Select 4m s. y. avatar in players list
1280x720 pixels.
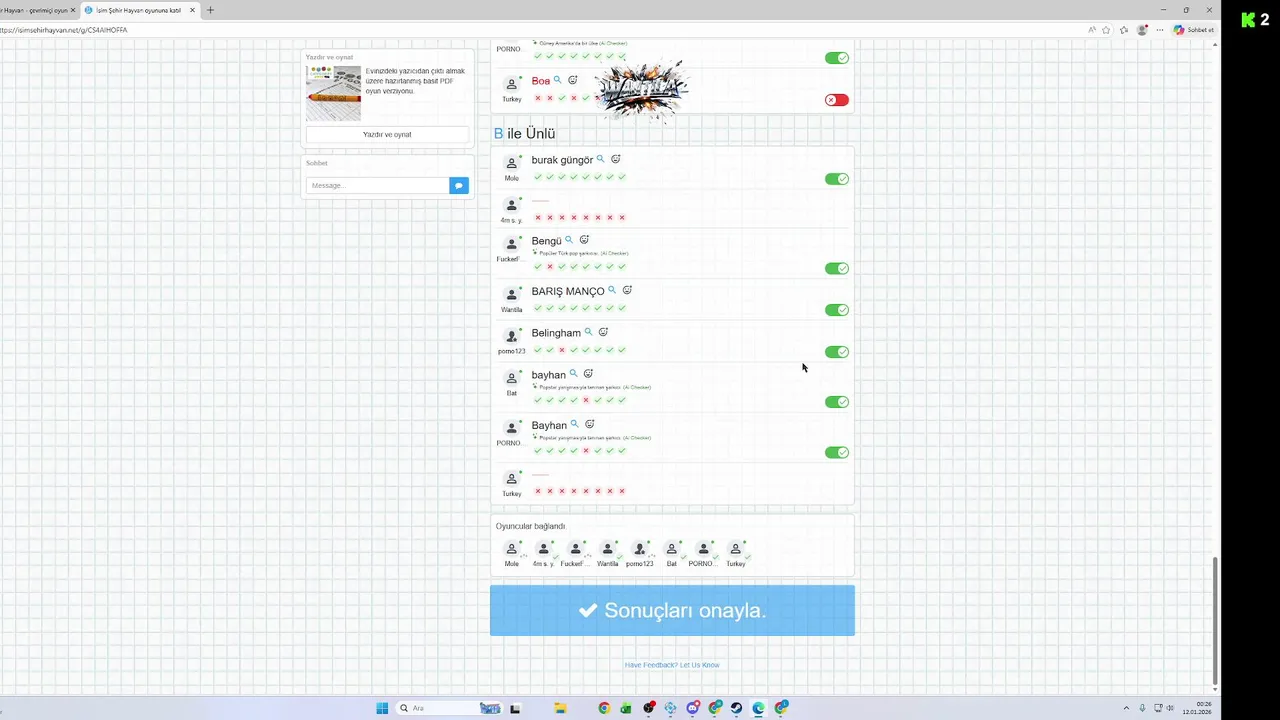pos(543,549)
